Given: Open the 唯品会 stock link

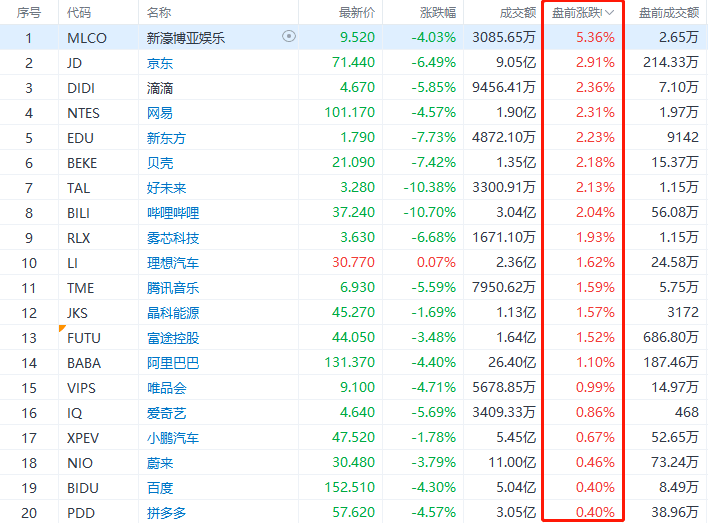Looking at the screenshot, I should [x=166, y=388].
